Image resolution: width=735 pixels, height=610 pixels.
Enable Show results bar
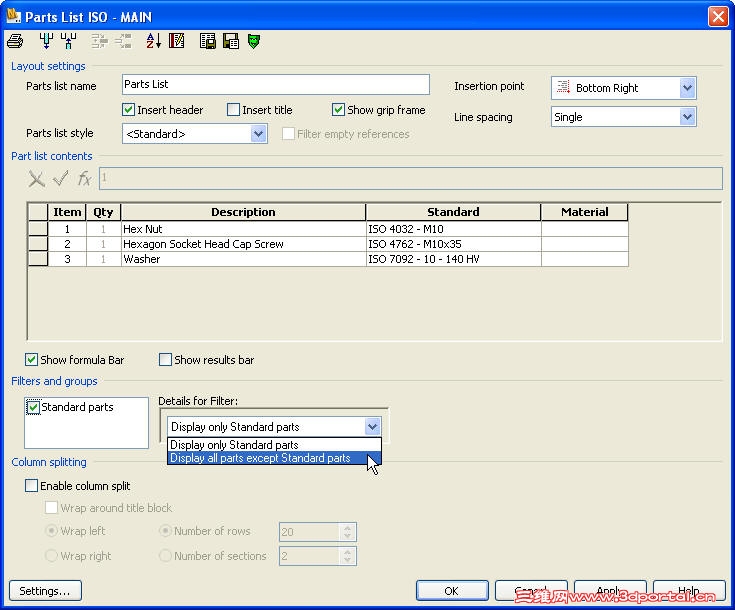click(x=165, y=360)
